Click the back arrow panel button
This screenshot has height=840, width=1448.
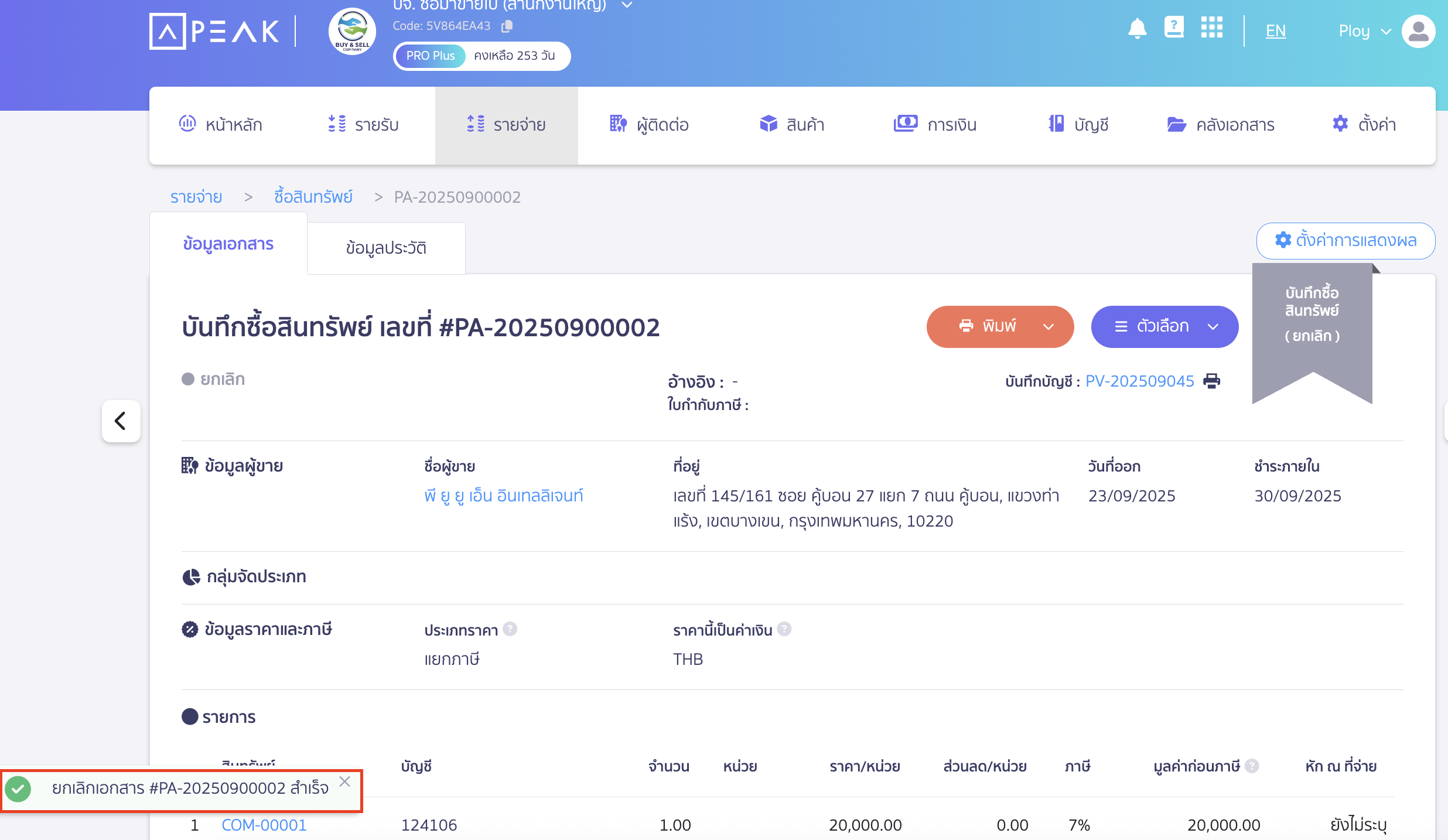coord(121,421)
